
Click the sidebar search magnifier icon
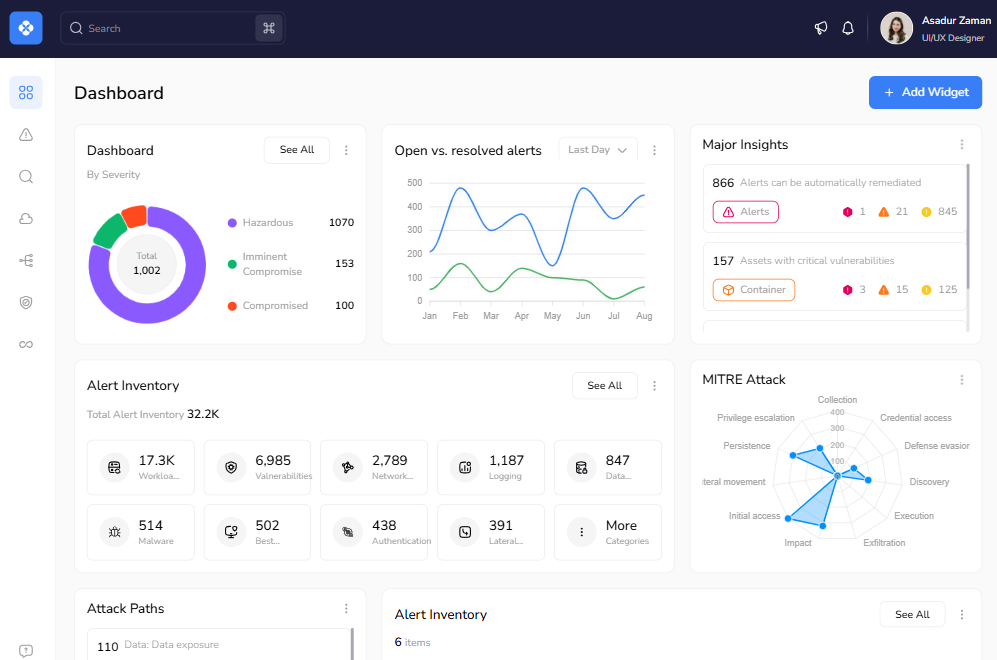point(26,177)
